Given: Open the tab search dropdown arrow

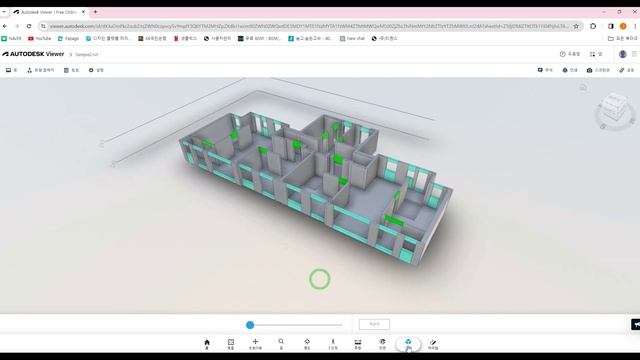Looking at the screenshot, I should point(4,12).
